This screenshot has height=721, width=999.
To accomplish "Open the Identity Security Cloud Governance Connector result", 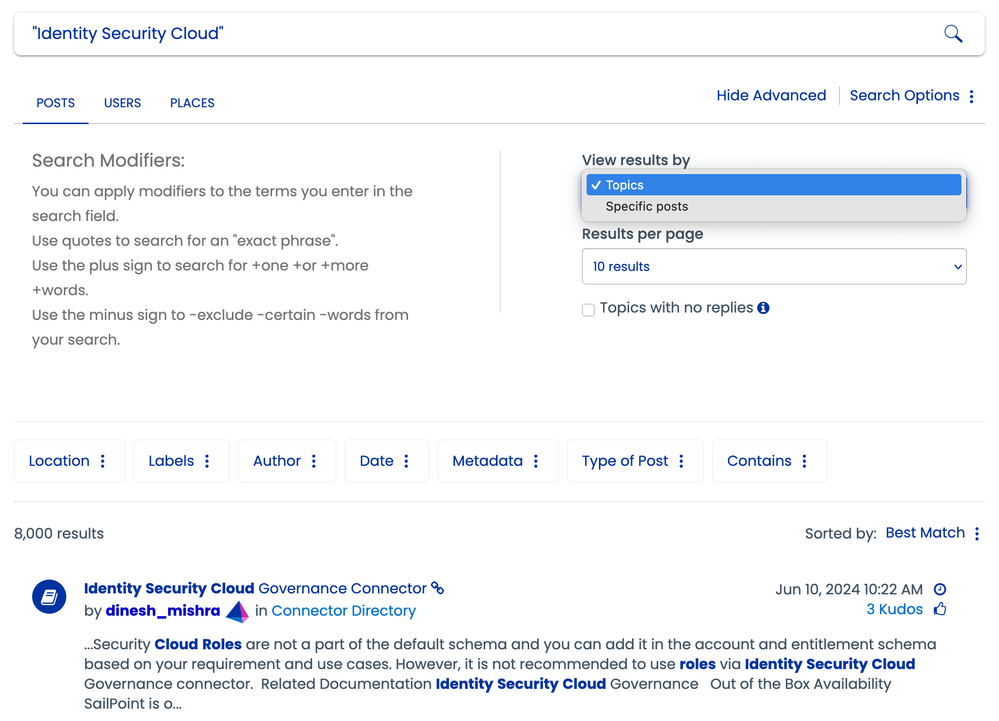I will tap(255, 588).
